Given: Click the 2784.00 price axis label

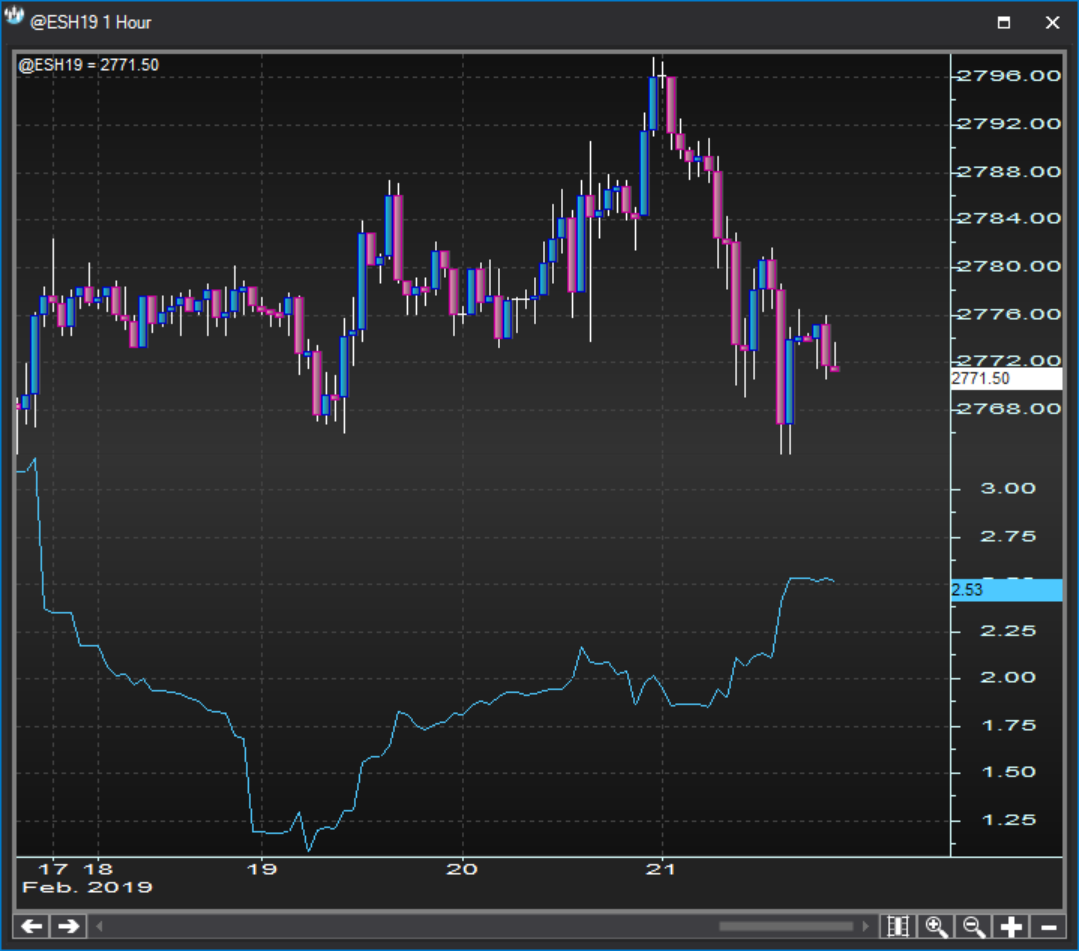Looking at the screenshot, I should coord(1009,218).
